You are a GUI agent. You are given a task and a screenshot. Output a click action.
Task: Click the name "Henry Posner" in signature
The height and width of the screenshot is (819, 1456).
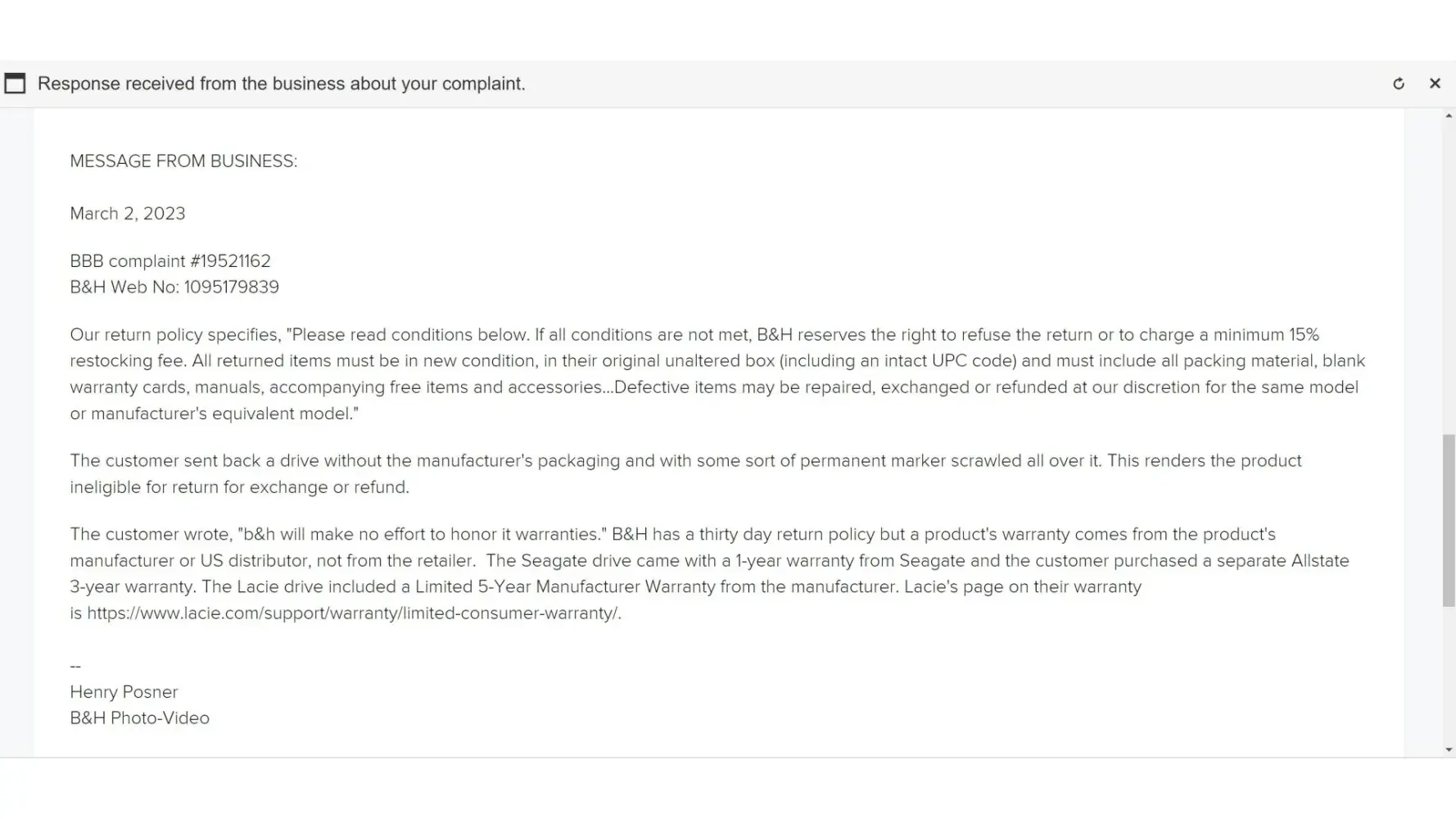pos(124,692)
